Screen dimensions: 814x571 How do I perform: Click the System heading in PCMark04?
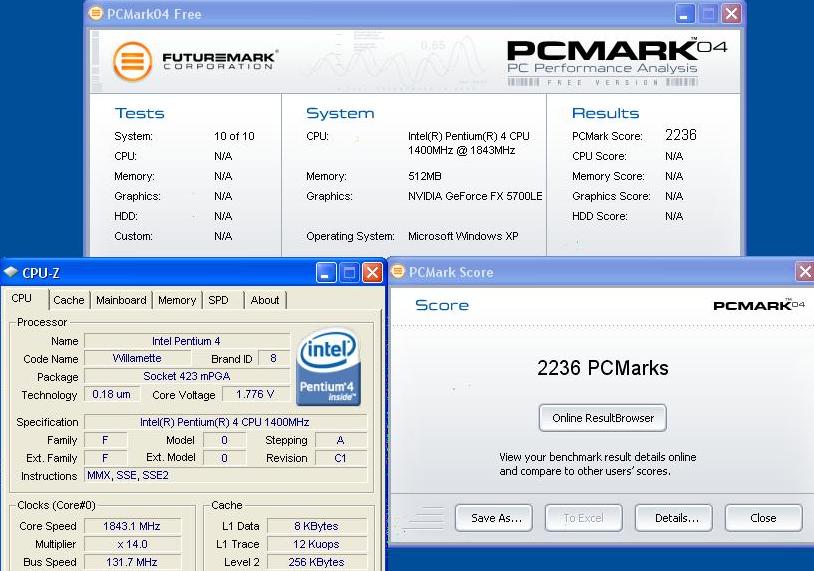coord(340,113)
